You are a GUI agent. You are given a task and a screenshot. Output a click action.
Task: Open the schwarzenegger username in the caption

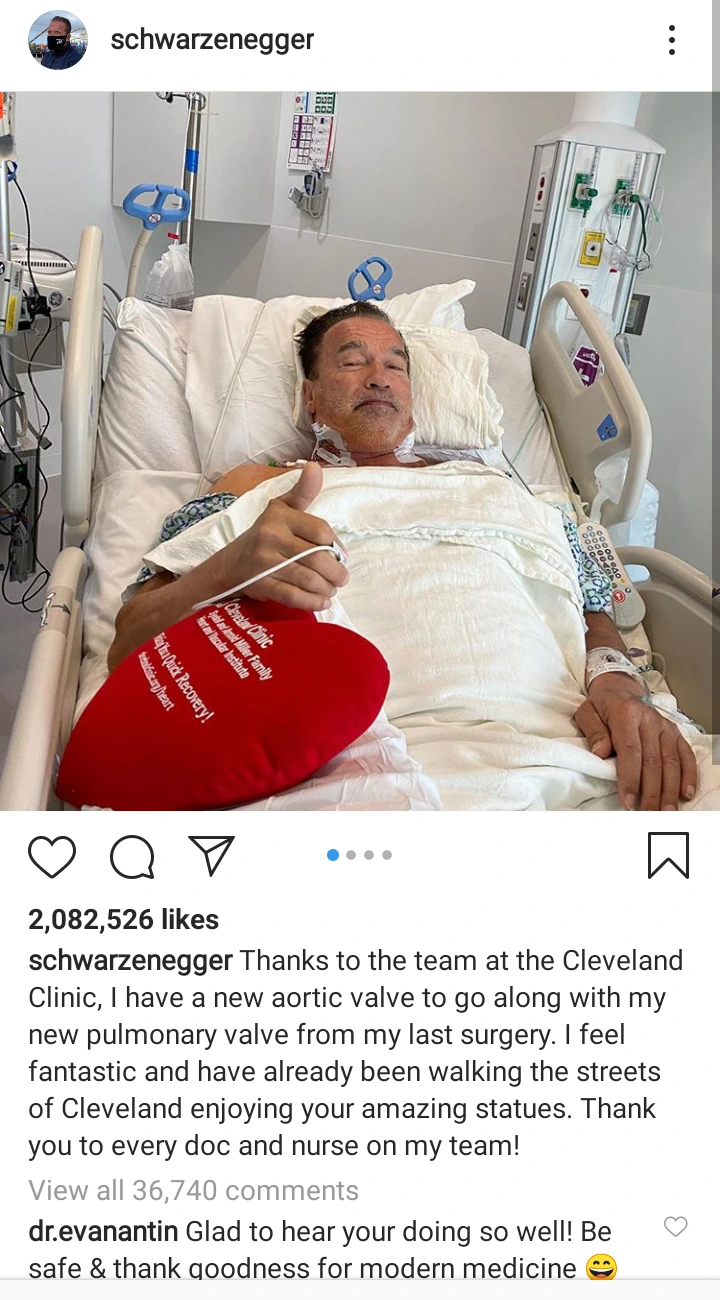[x=130, y=961]
